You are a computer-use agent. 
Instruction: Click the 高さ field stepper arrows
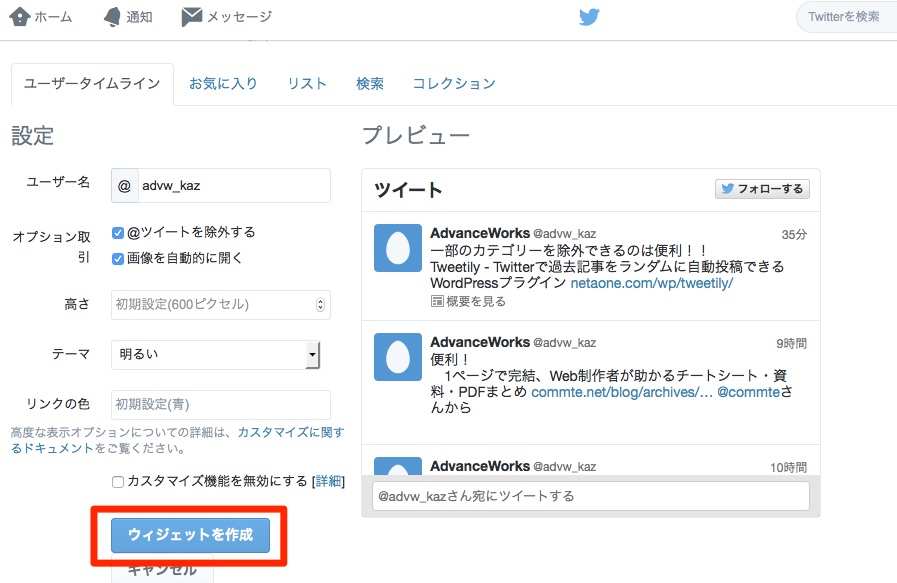click(320, 304)
